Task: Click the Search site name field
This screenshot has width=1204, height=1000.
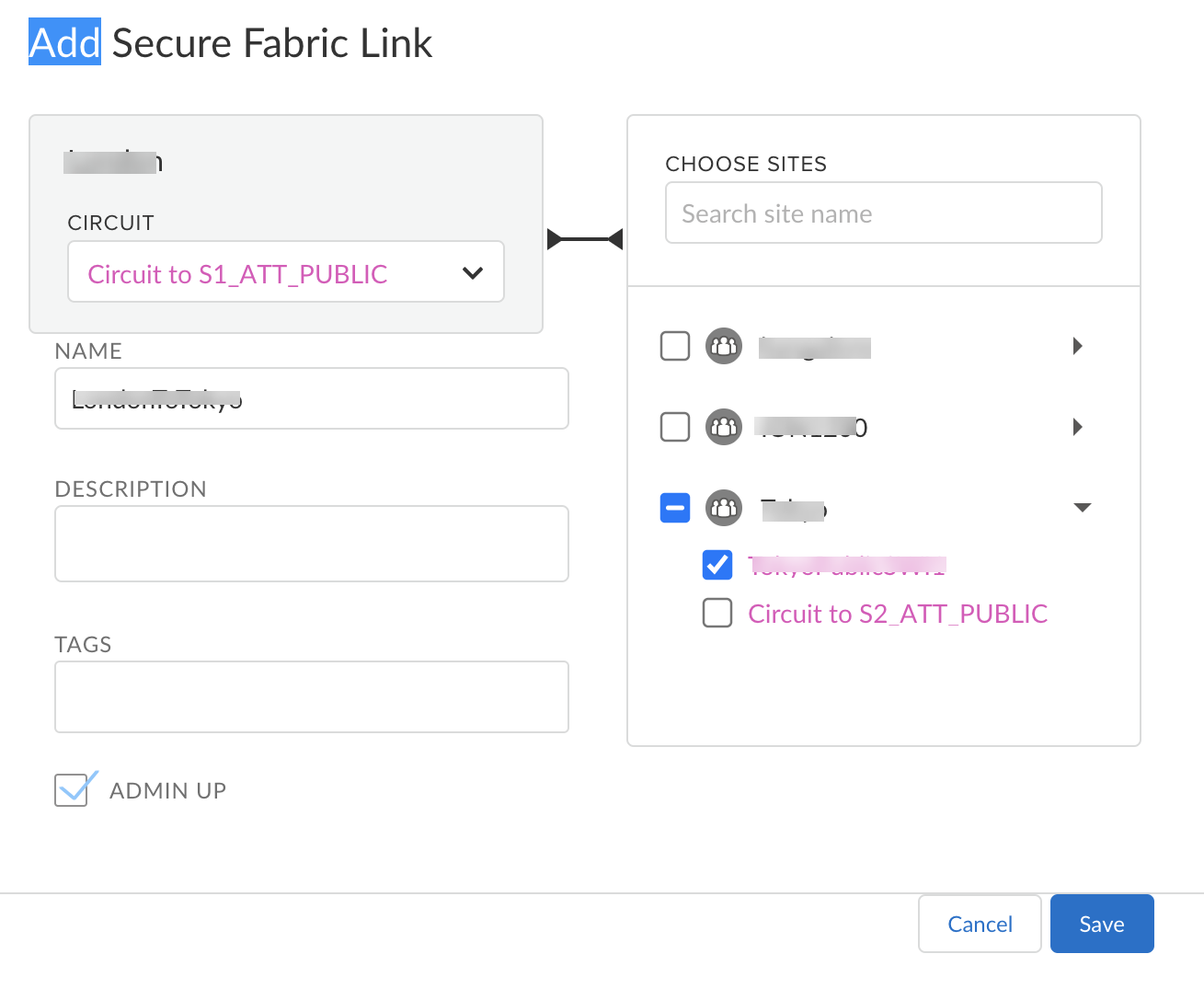Action: pyautogui.click(x=883, y=213)
